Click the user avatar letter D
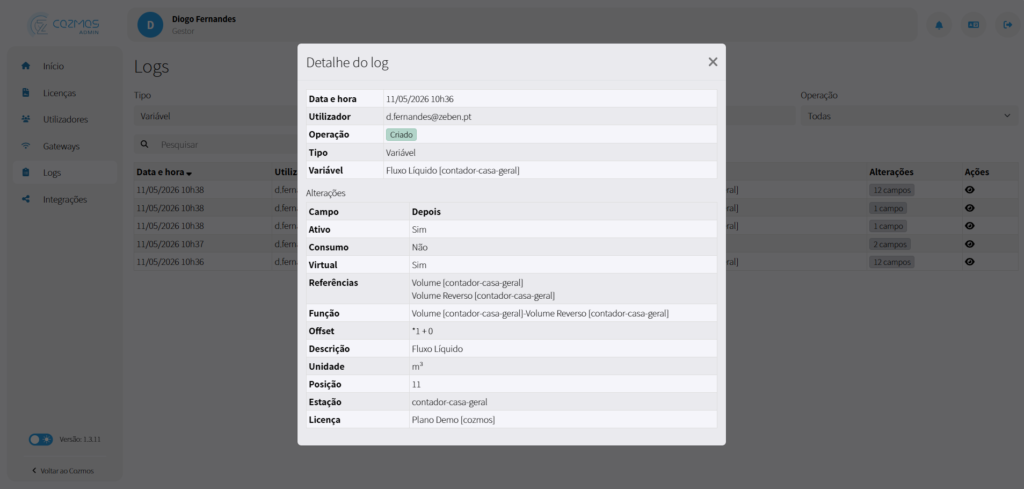 tap(150, 25)
